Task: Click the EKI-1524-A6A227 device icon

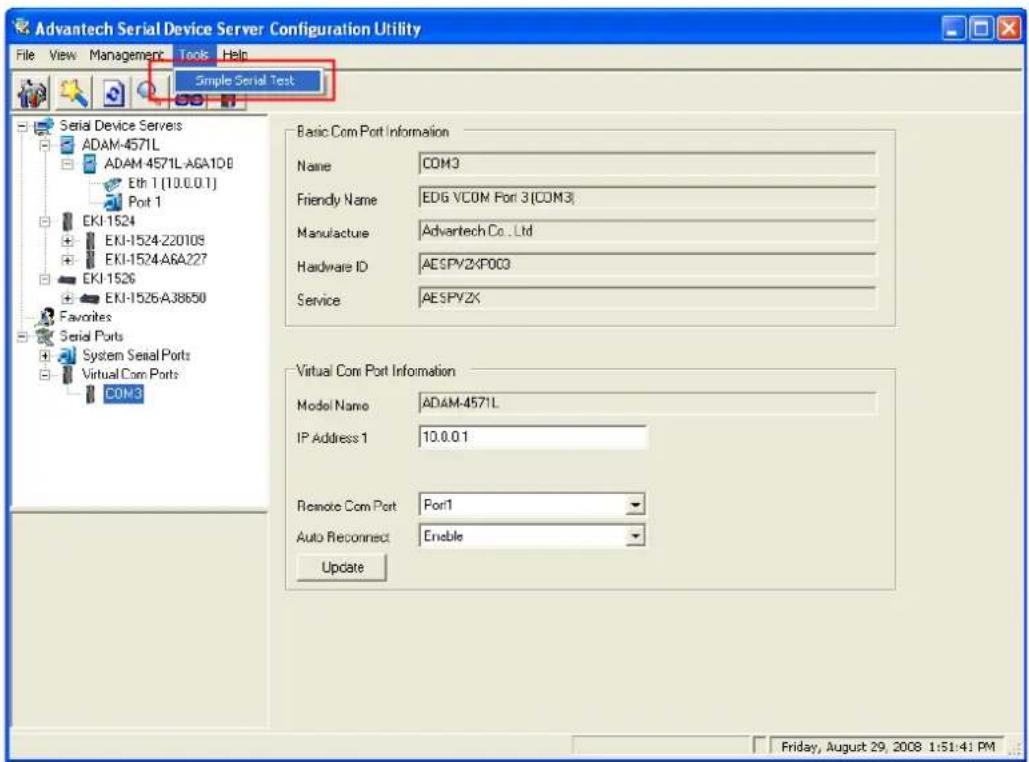Action: [x=91, y=260]
